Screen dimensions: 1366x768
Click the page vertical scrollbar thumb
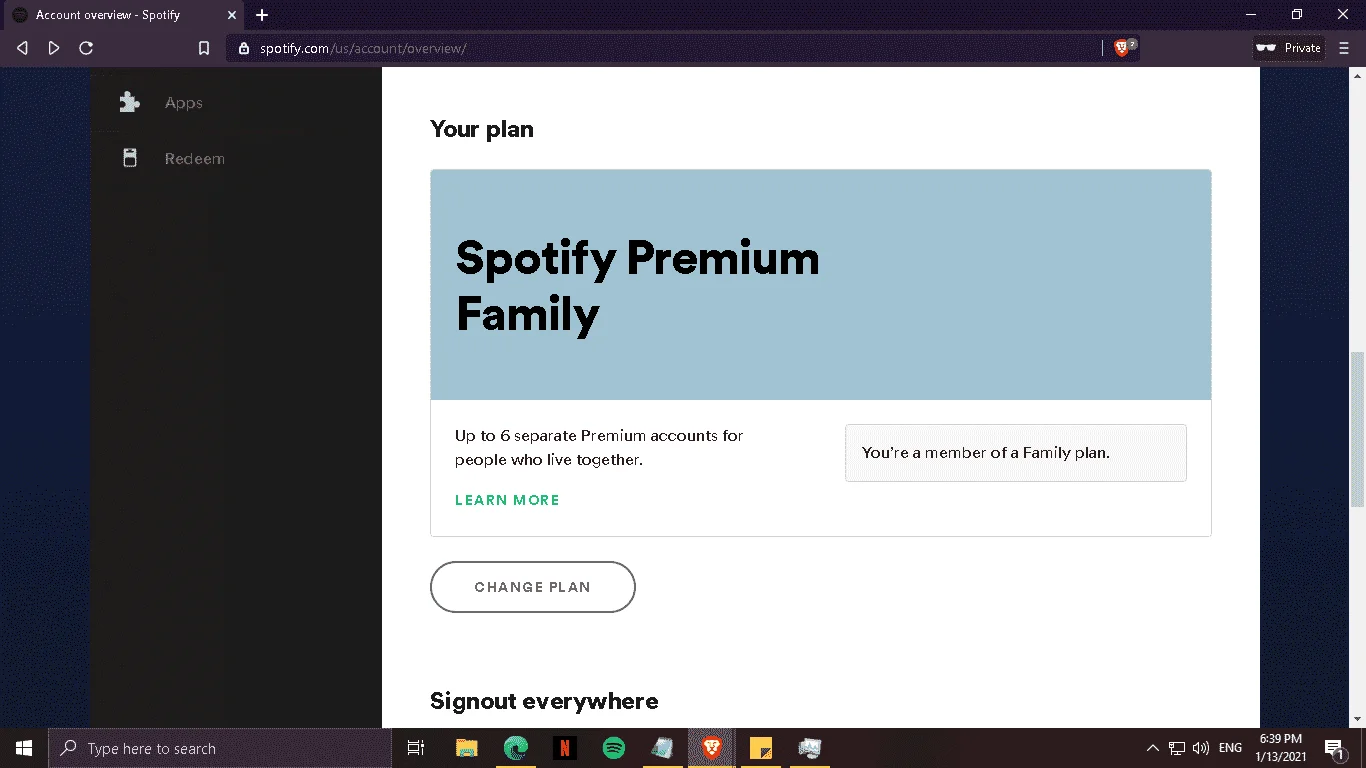(x=1358, y=430)
